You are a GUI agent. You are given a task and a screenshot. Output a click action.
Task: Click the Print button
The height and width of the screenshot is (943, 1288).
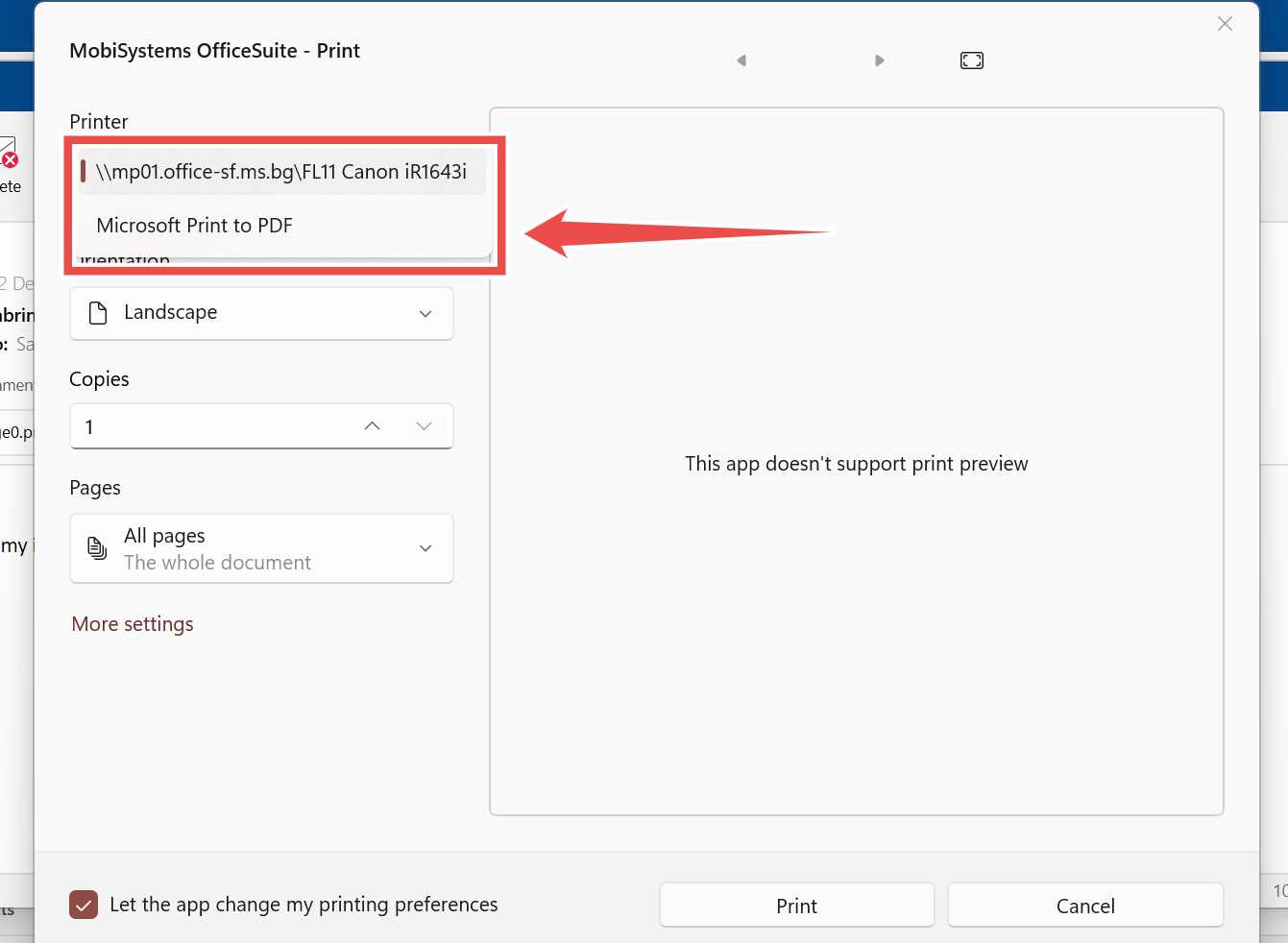tap(797, 906)
